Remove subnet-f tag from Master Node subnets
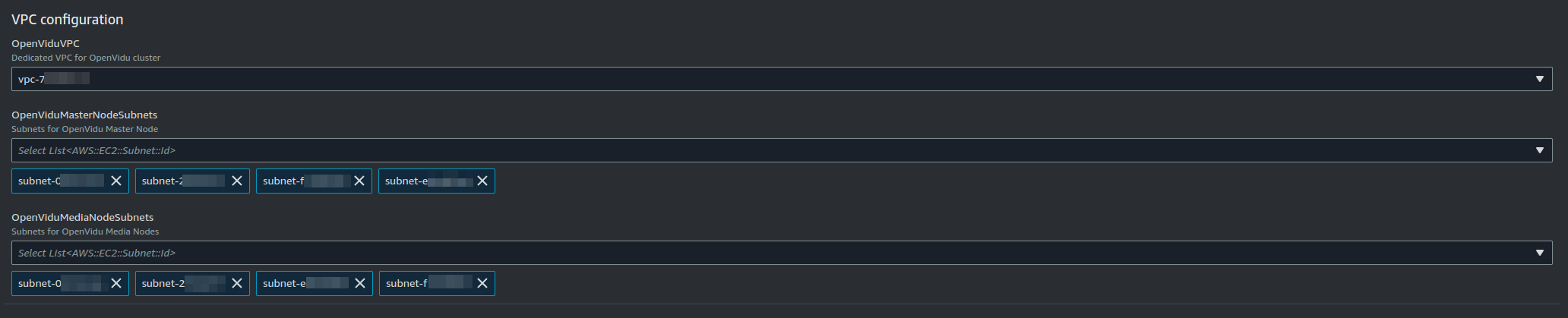The height and width of the screenshot is (318, 1568). click(x=359, y=181)
